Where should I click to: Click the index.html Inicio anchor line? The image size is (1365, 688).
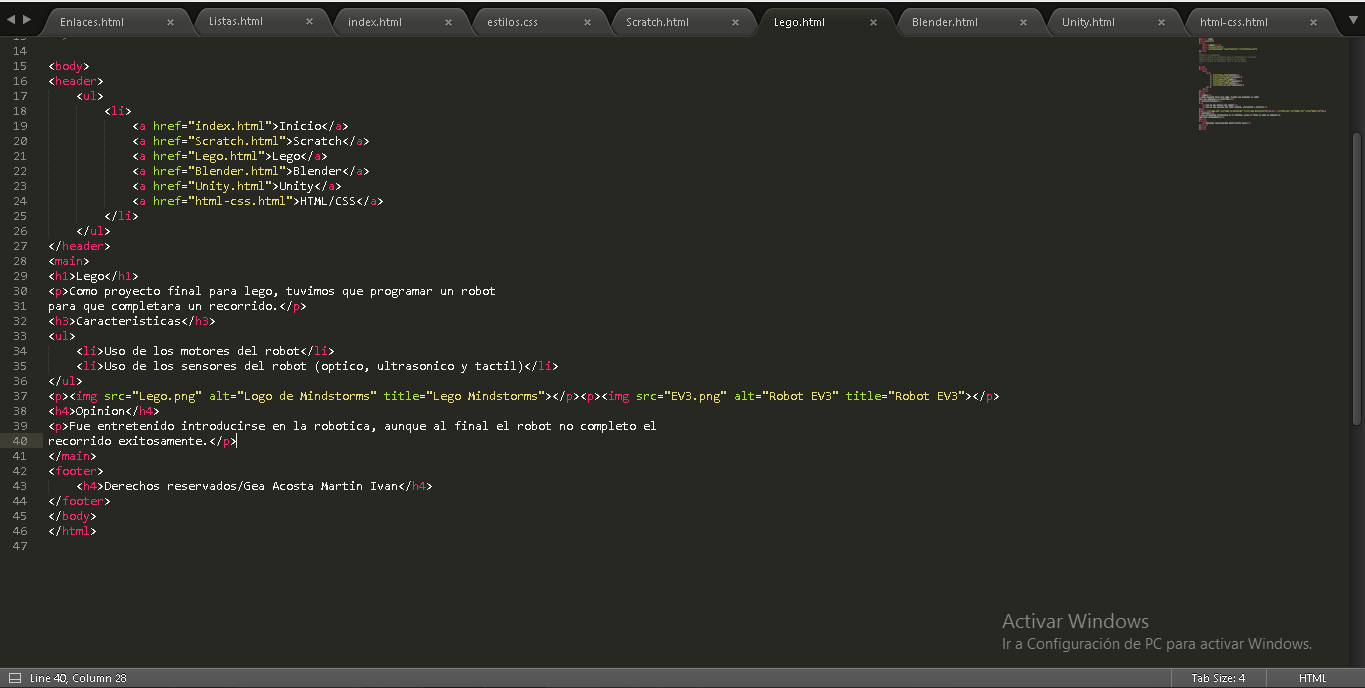tap(240, 126)
